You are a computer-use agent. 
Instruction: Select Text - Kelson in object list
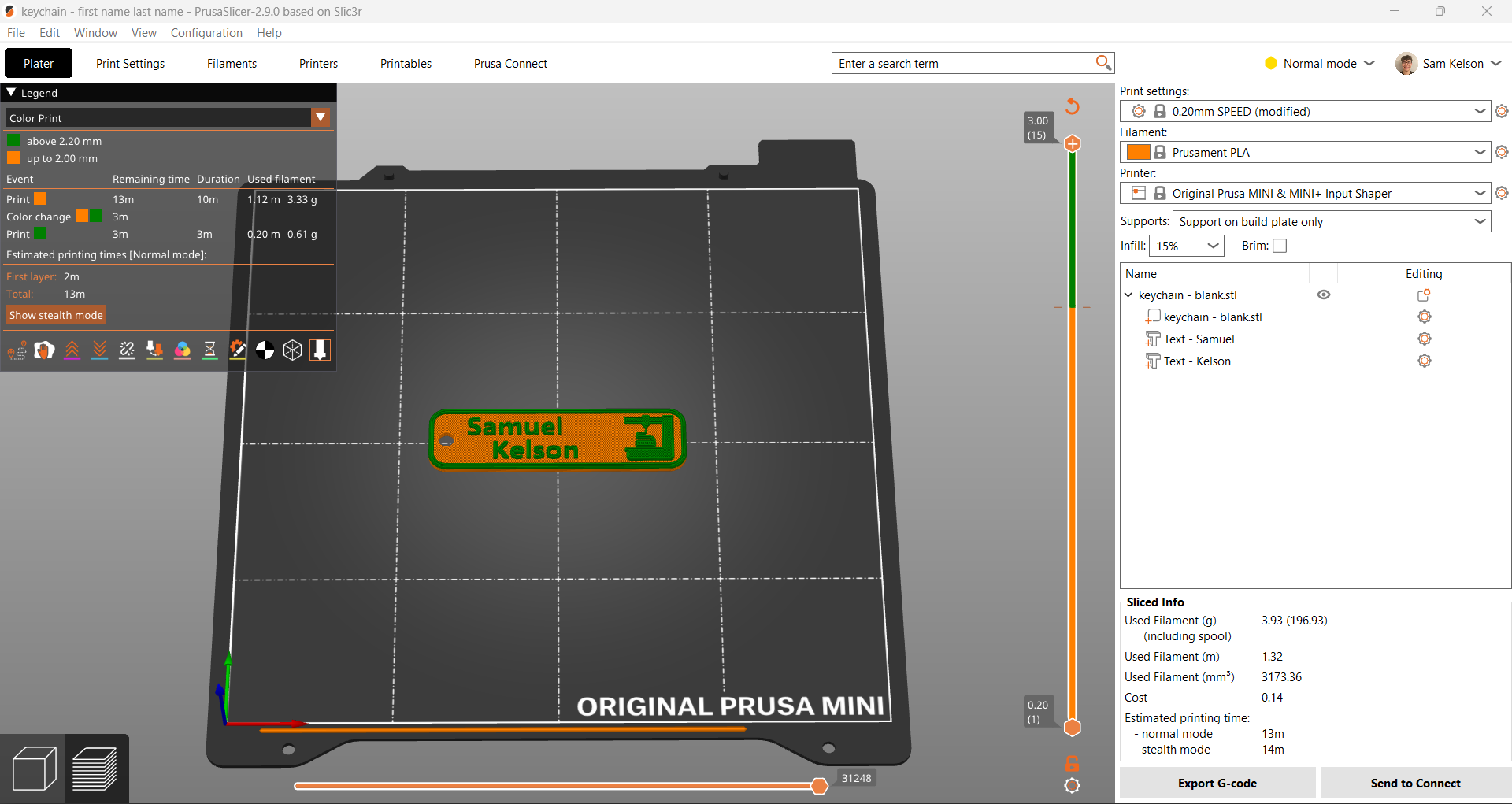[x=1197, y=361]
